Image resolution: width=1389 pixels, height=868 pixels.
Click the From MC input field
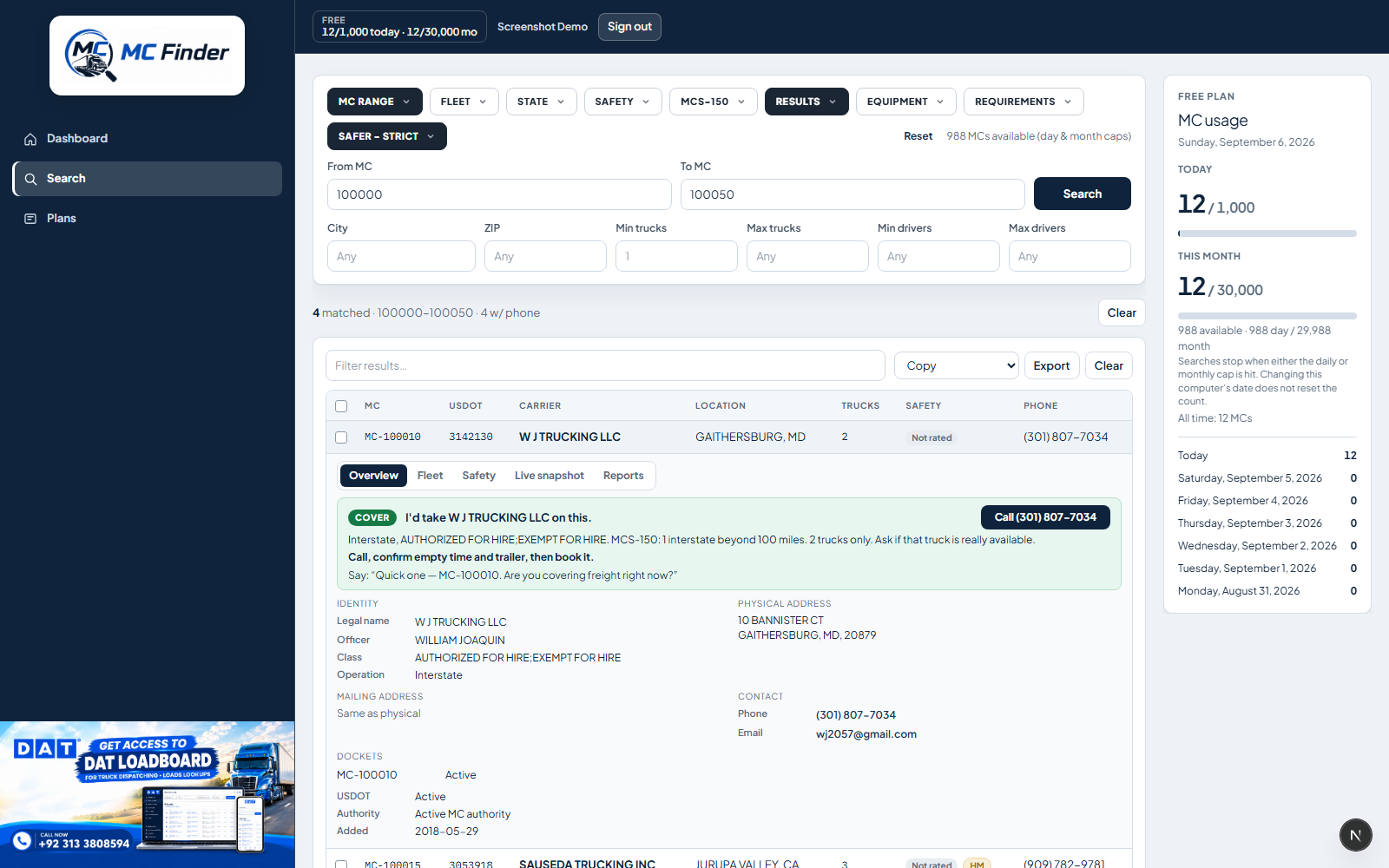pyautogui.click(x=499, y=194)
